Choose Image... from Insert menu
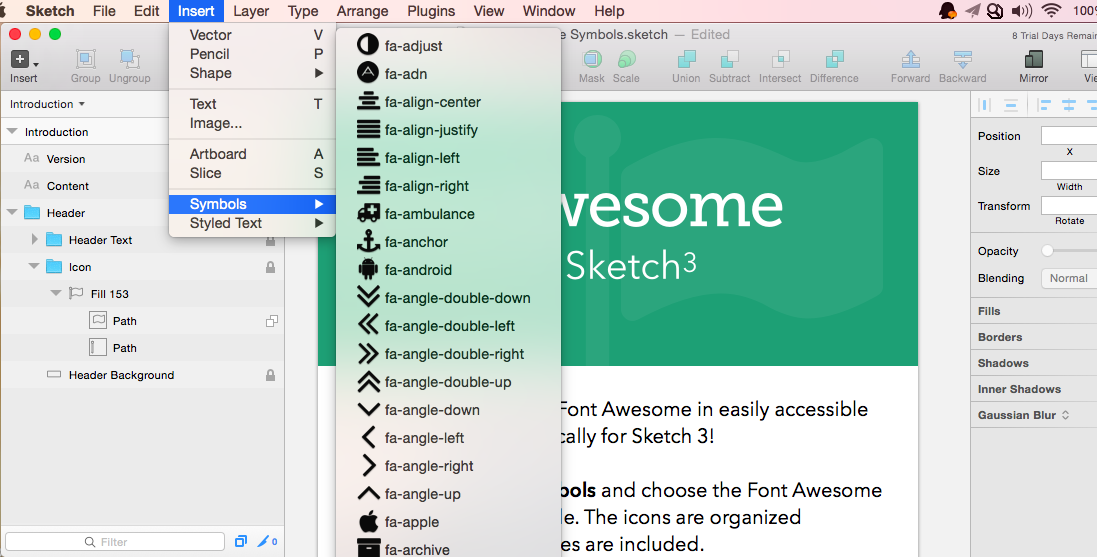The image size is (1097, 557). click(x=253, y=123)
